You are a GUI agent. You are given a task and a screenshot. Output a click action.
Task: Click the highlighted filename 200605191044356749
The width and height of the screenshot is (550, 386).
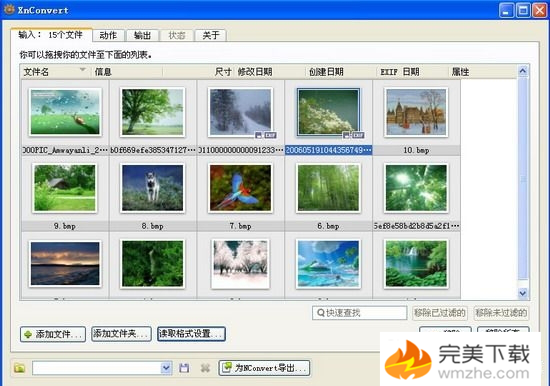pyautogui.click(x=328, y=150)
